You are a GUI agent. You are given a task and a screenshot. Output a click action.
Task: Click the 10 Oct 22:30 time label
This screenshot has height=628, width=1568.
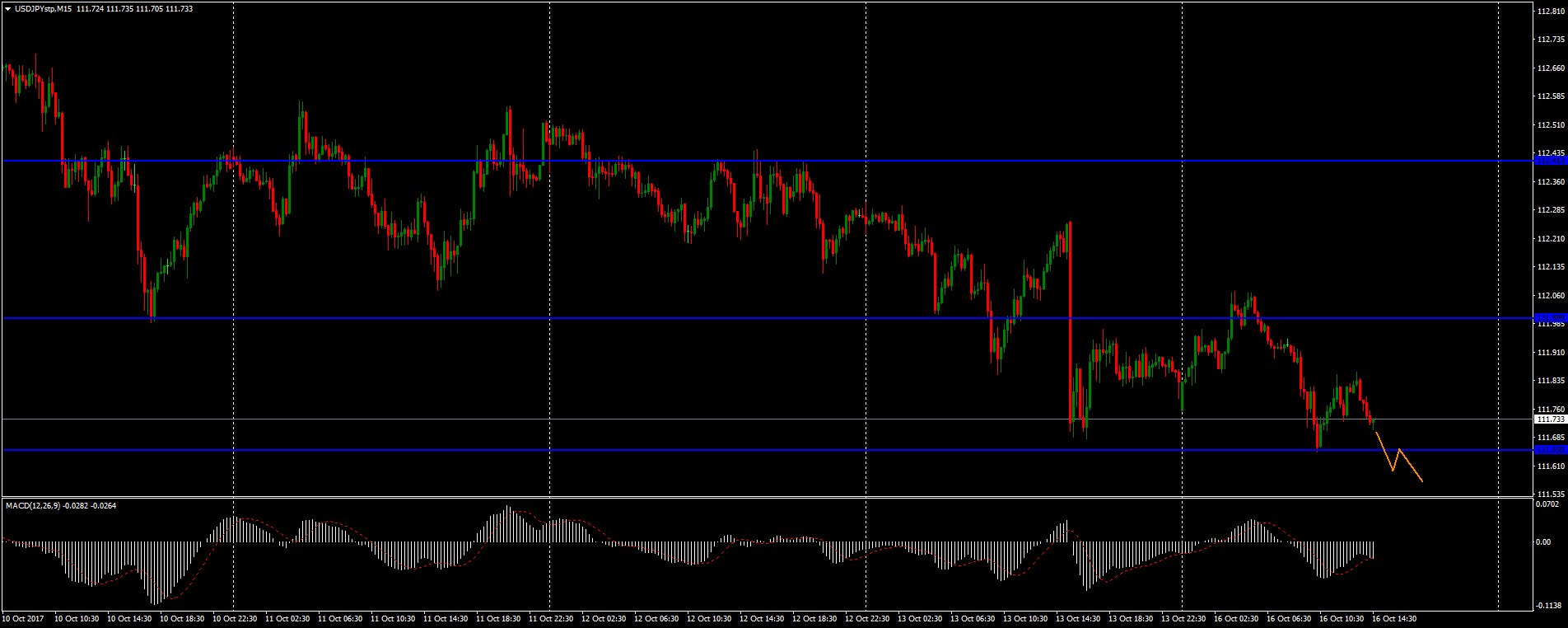[x=235, y=618]
